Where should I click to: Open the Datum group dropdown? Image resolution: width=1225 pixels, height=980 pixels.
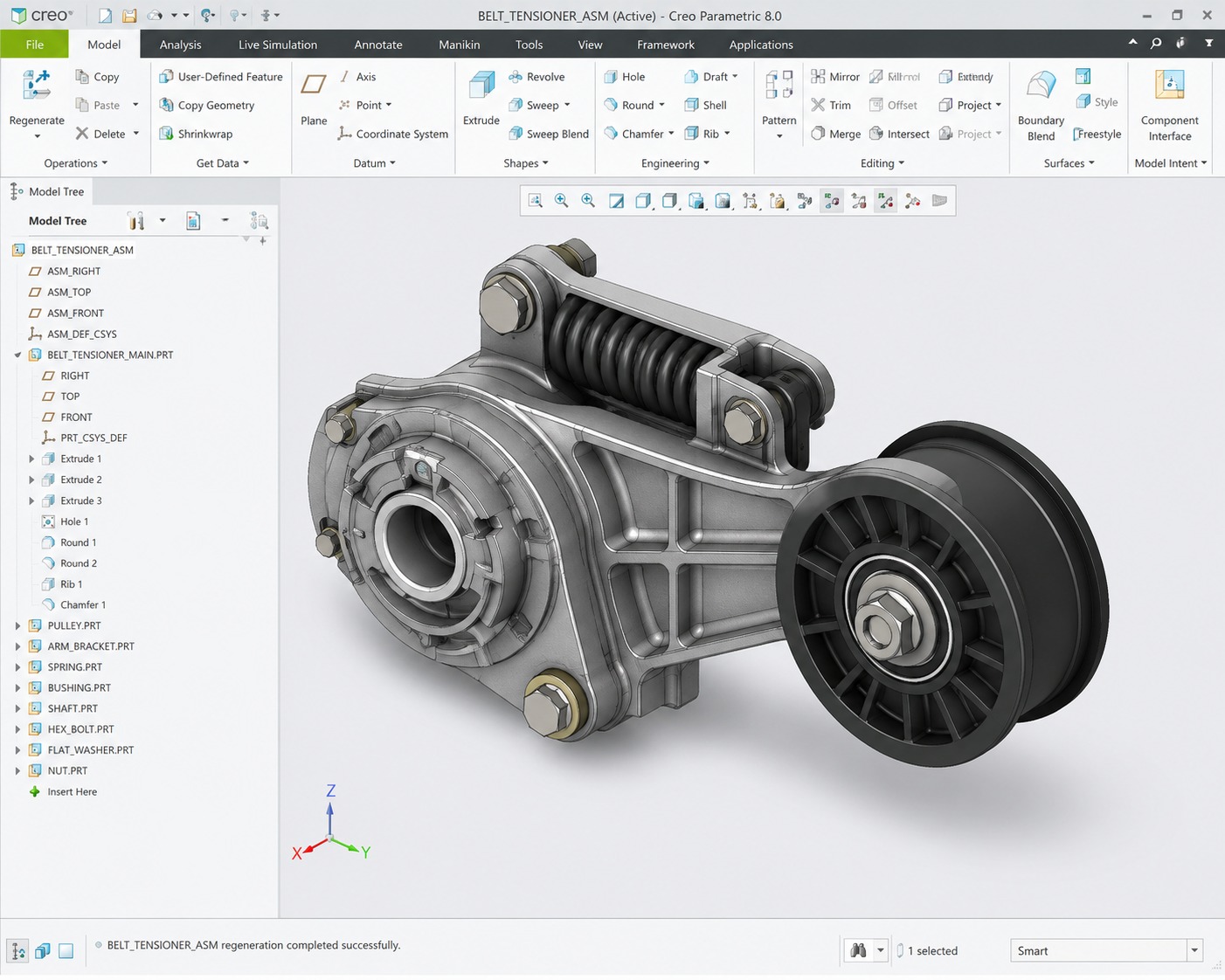(x=374, y=163)
